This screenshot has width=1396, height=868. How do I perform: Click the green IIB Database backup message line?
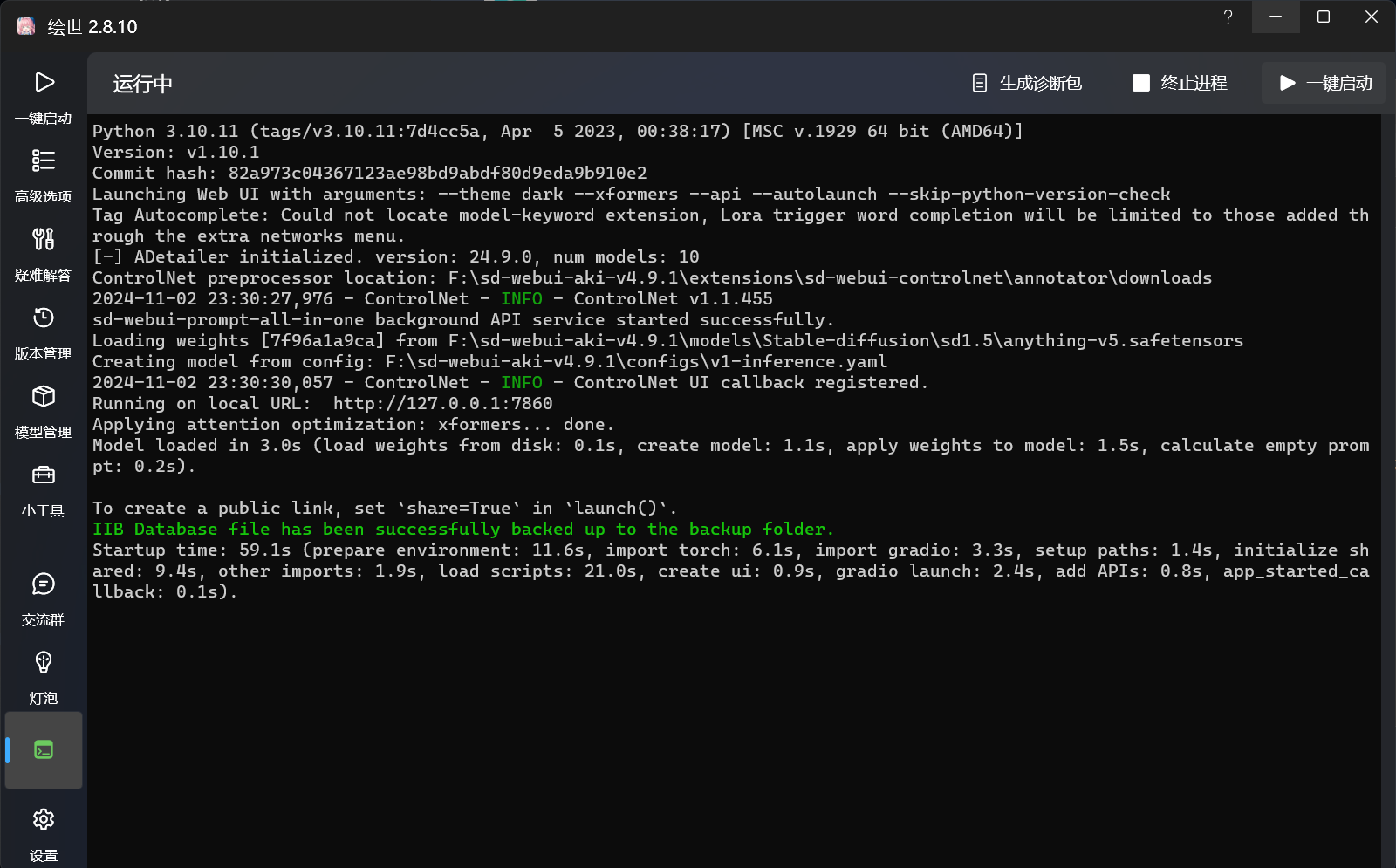463,530
